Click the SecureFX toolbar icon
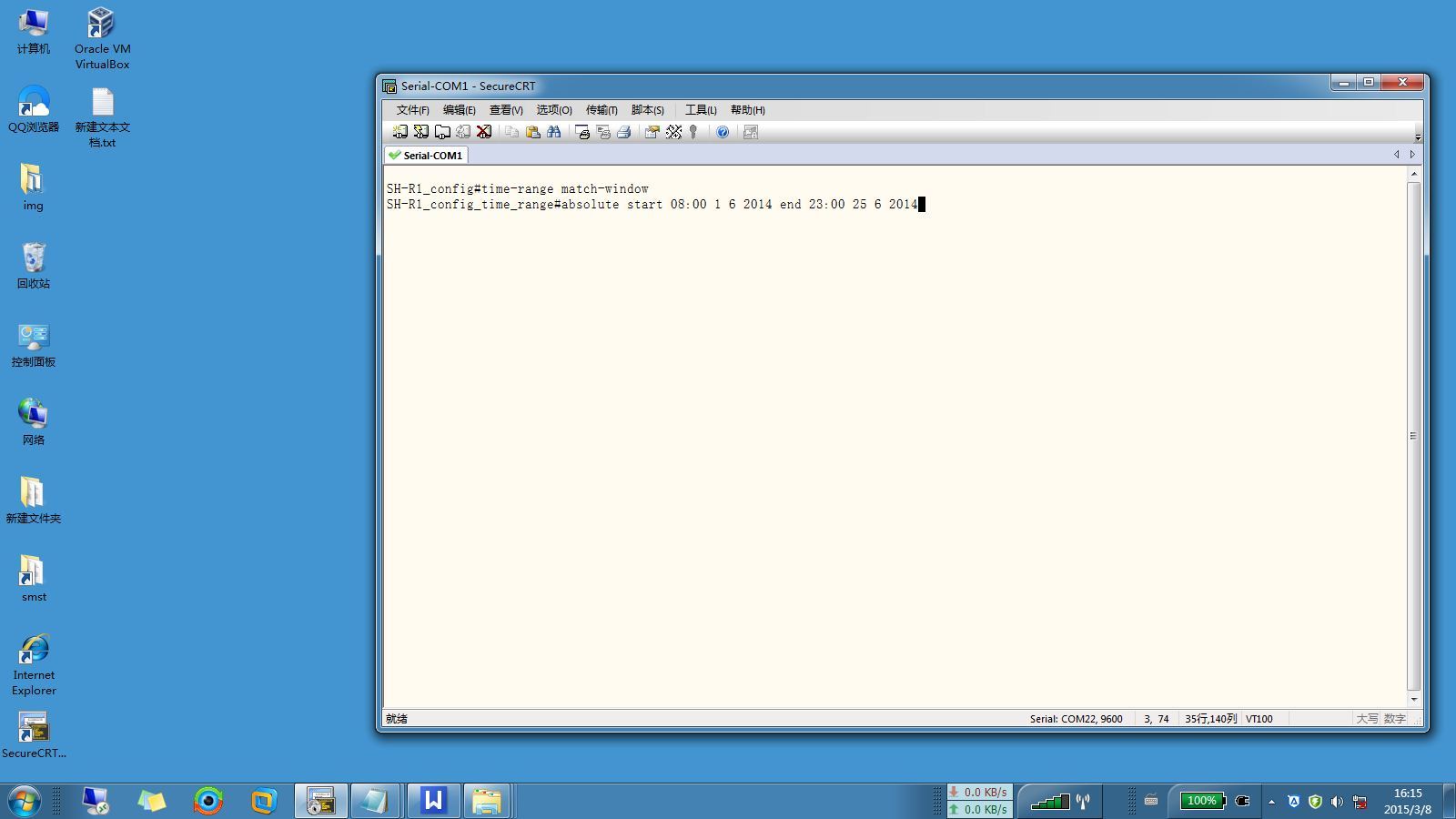 pyautogui.click(x=751, y=132)
